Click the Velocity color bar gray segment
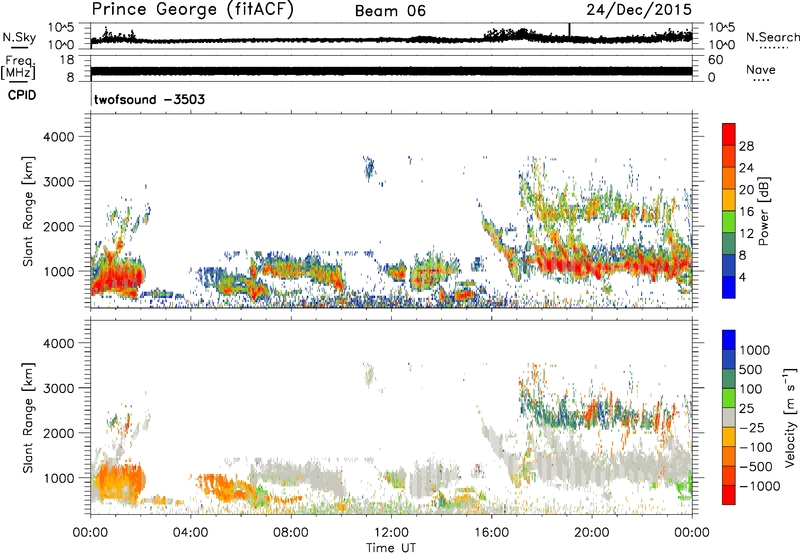 tap(729, 417)
